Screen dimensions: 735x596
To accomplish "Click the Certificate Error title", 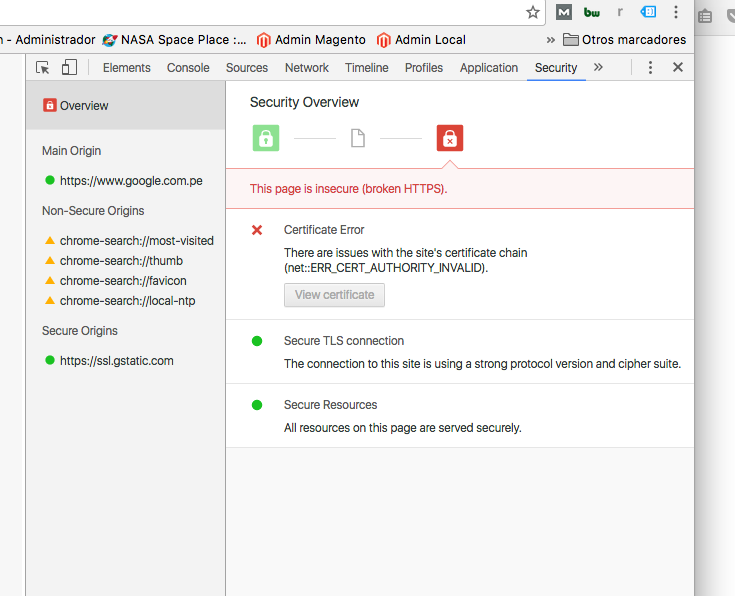I will click(324, 230).
